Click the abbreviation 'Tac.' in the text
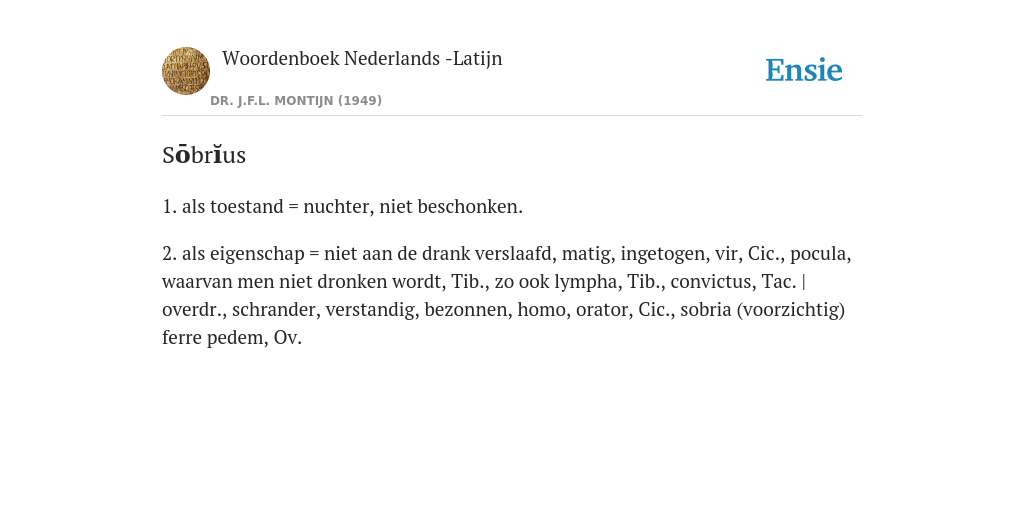The height and width of the screenshot is (512, 1024). tap(778, 281)
